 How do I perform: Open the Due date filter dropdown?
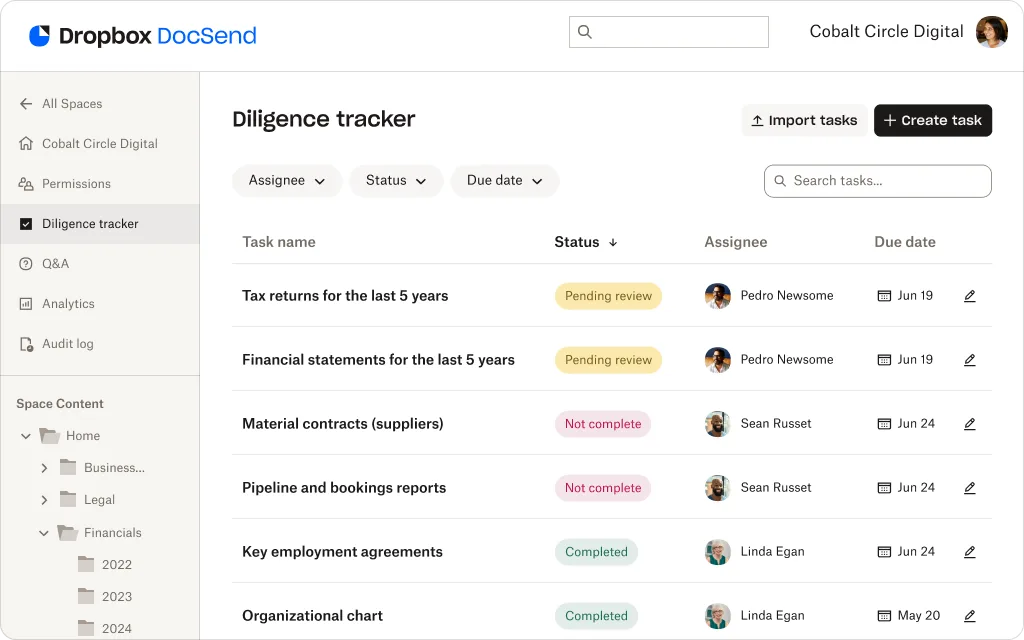(x=505, y=181)
